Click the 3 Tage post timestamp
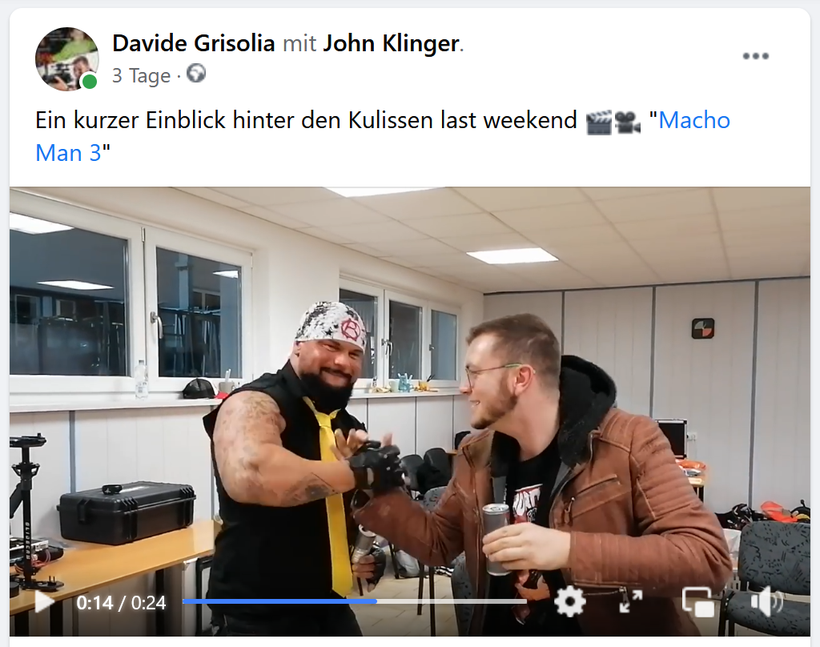The width and height of the screenshot is (820, 647). pos(141,76)
